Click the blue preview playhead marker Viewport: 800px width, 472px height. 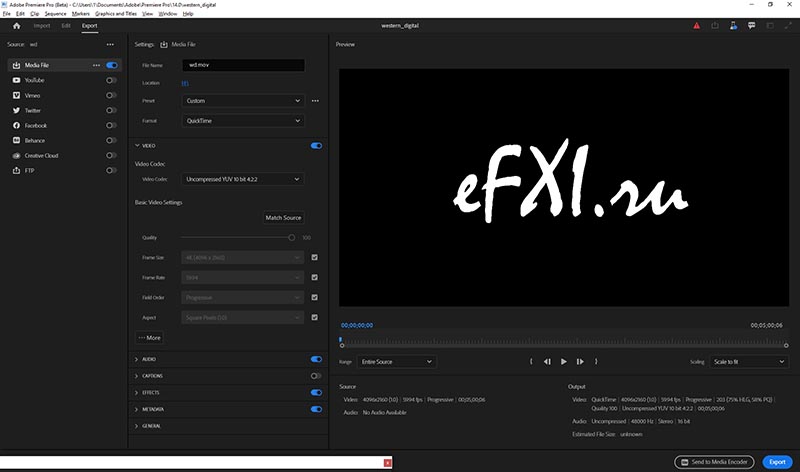pos(340,339)
